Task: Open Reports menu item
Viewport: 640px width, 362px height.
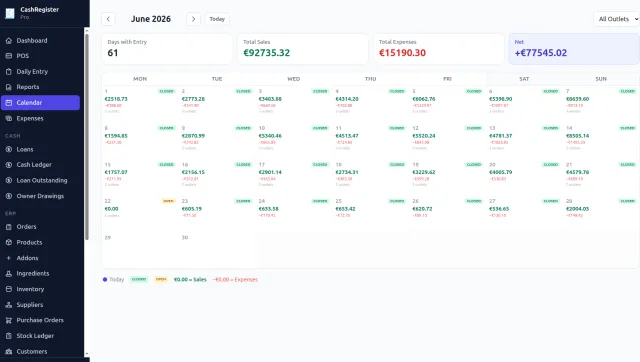Action: (x=40, y=87)
